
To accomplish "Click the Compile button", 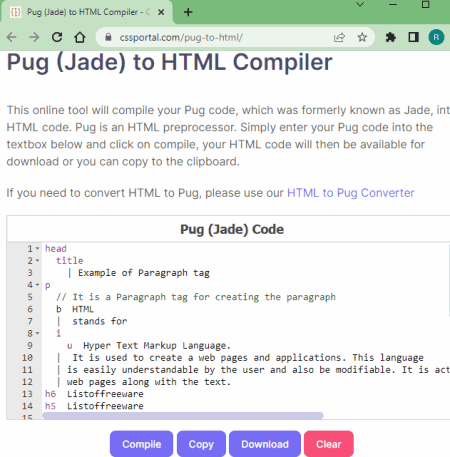I will [x=141, y=444].
